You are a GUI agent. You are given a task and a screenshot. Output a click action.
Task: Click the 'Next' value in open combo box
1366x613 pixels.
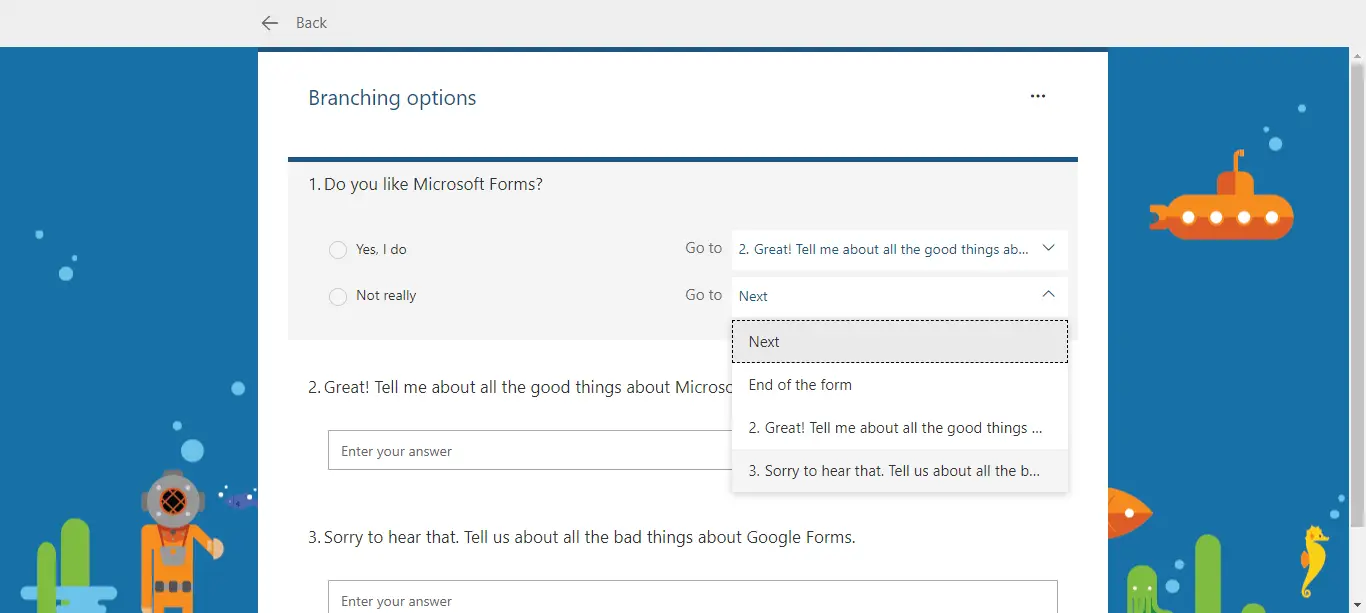(x=753, y=296)
